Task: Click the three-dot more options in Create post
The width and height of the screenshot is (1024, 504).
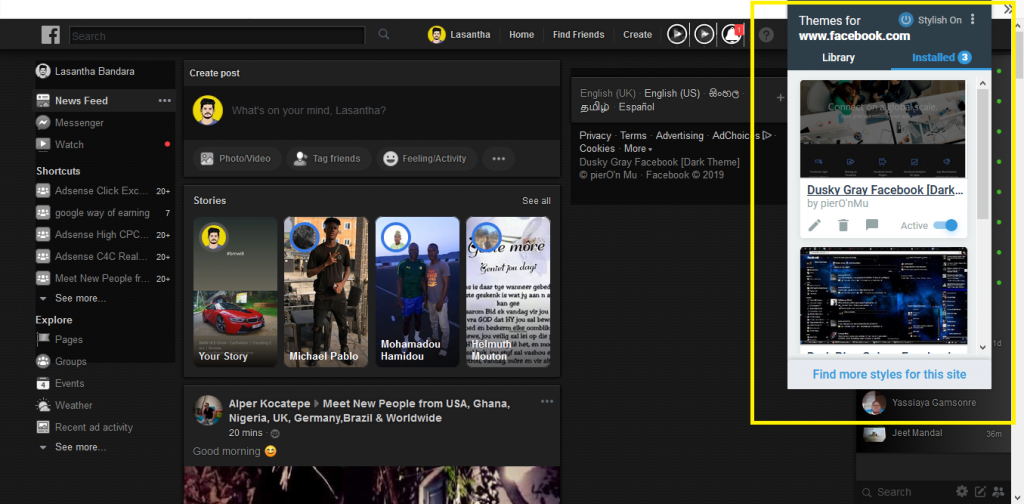Action: click(498, 159)
